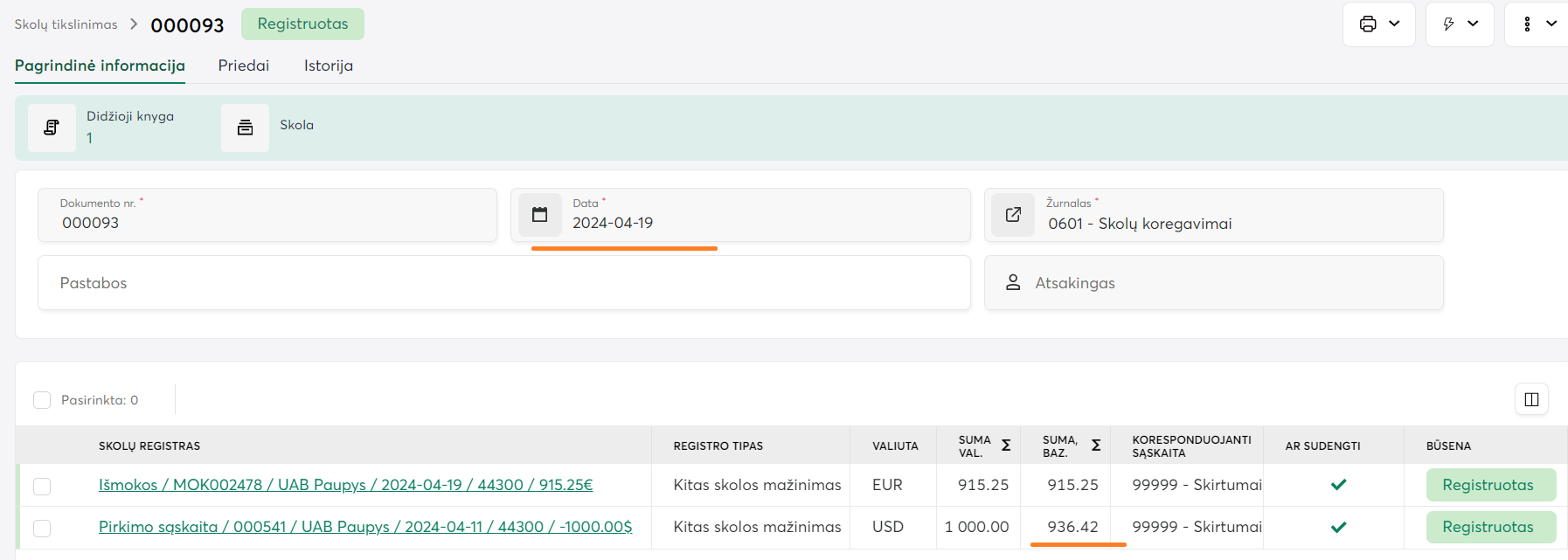Toggle the select-all Pasirinkta checkbox
Viewport: 1568px width, 560px height.
[42, 400]
